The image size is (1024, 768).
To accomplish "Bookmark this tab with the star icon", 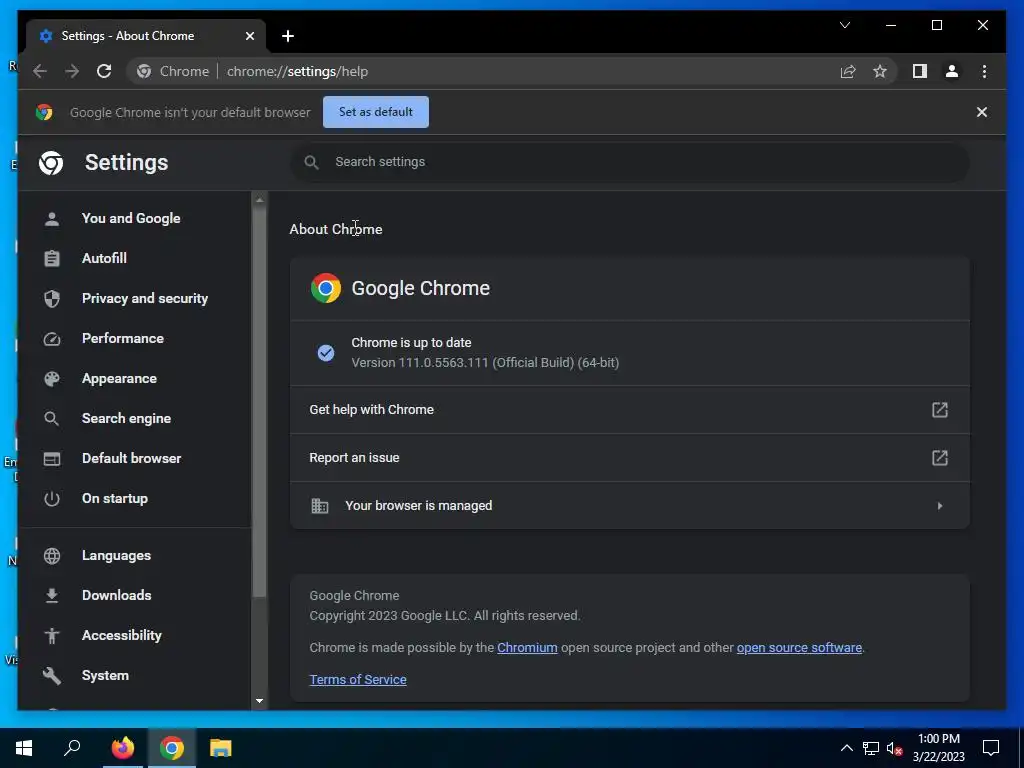I will tap(880, 71).
